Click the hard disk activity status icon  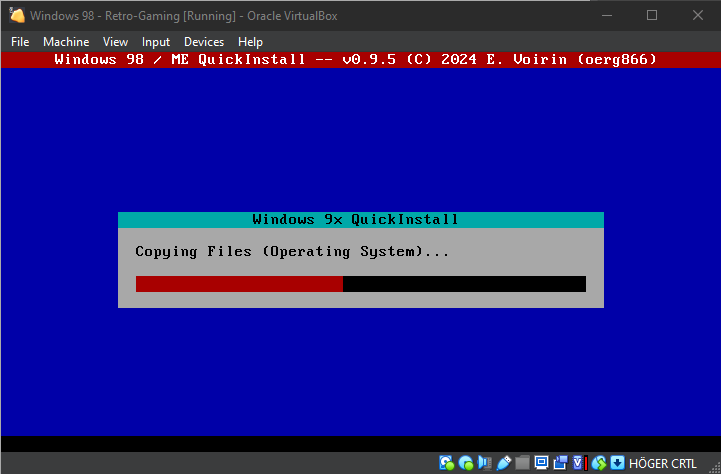coord(446,463)
